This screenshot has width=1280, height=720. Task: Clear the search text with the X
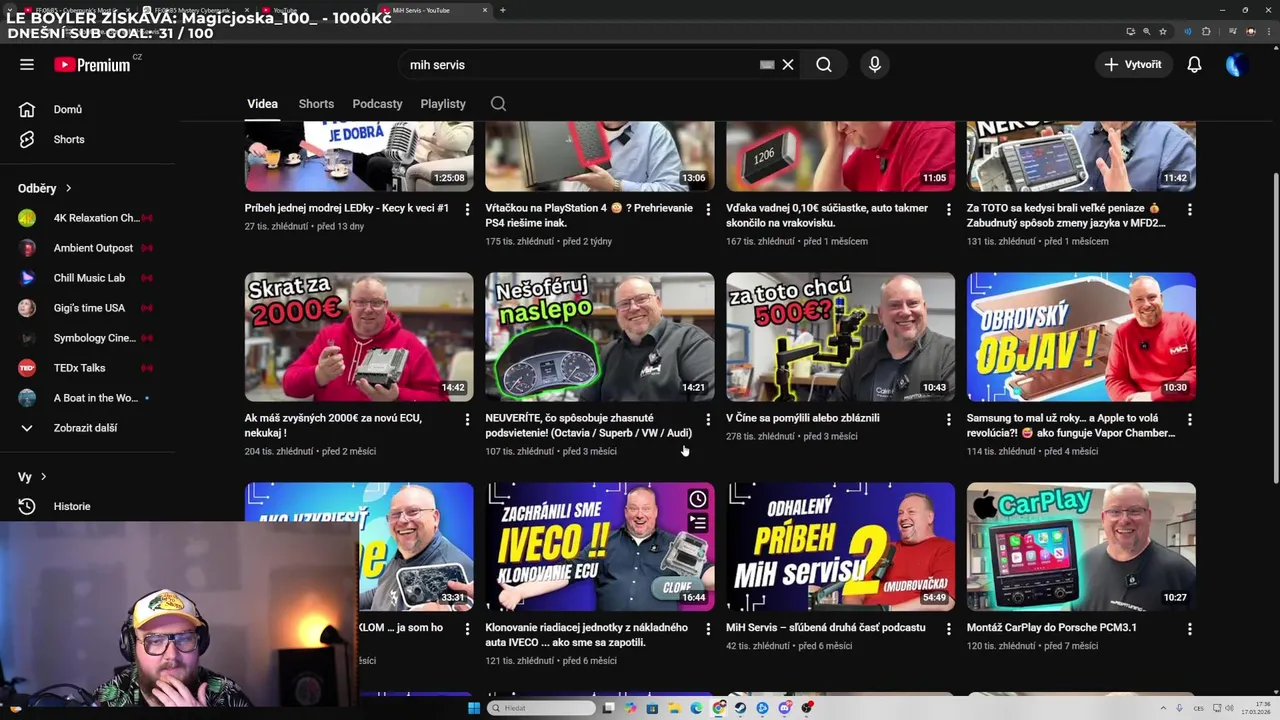(788, 65)
